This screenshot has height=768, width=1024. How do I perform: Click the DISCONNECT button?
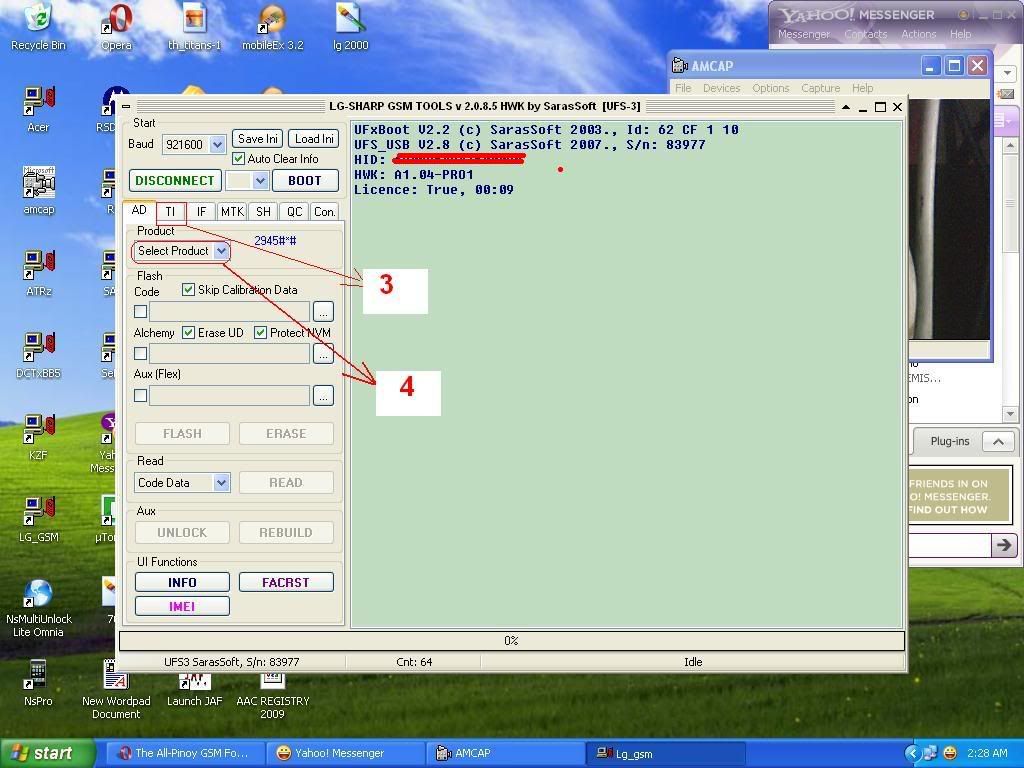[x=175, y=181]
